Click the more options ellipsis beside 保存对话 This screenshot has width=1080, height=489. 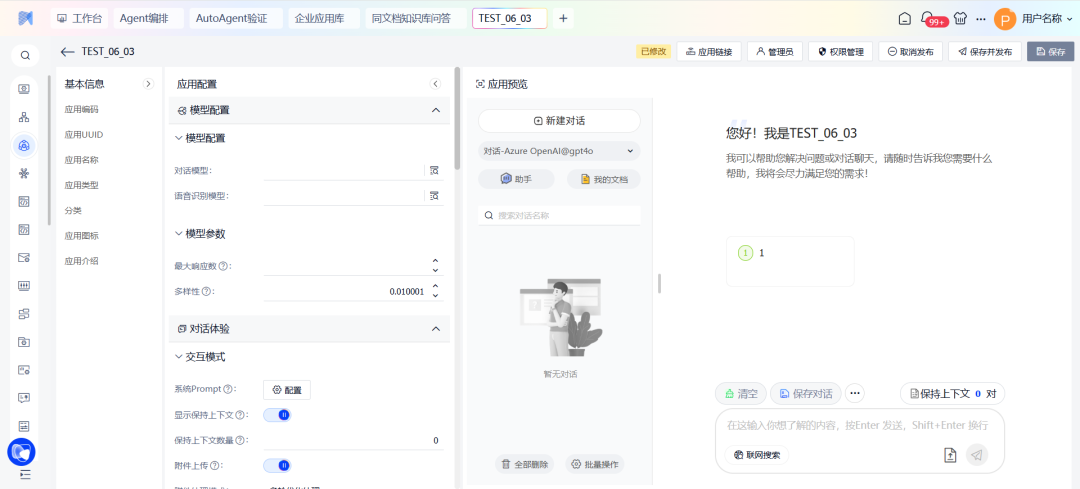[x=855, y=394]
